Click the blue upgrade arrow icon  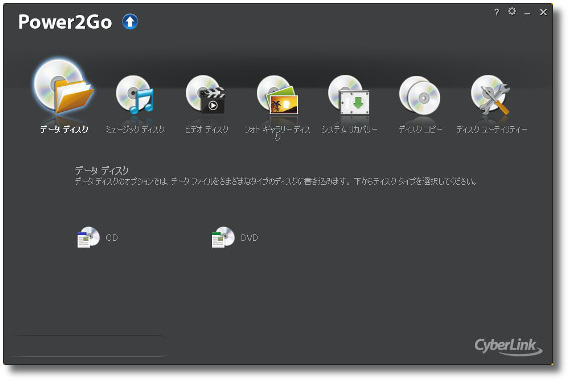[x=130, y=22]
